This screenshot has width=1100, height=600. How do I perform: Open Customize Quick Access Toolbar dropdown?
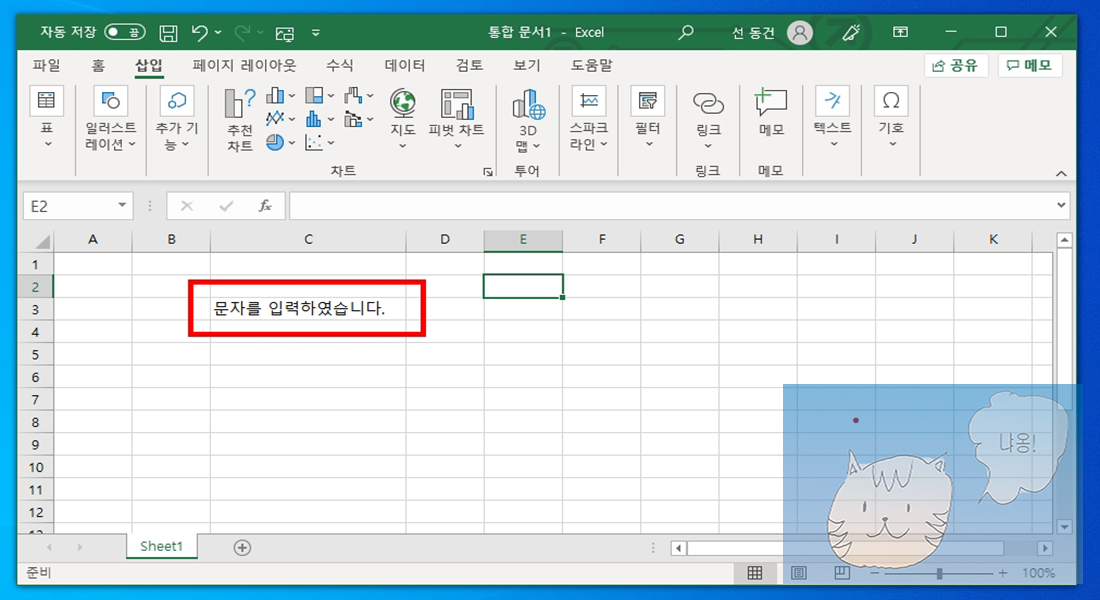click(316, 32)
